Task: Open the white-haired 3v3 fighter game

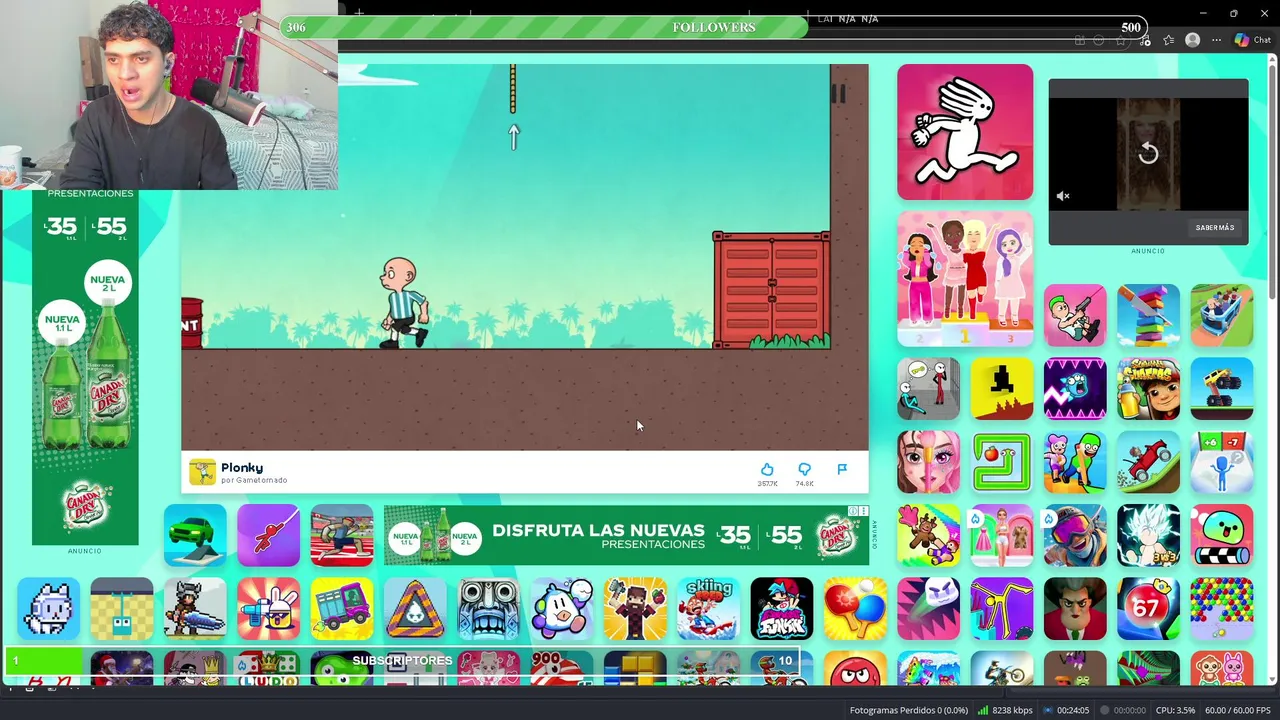Action: (x=1148, y=535)
